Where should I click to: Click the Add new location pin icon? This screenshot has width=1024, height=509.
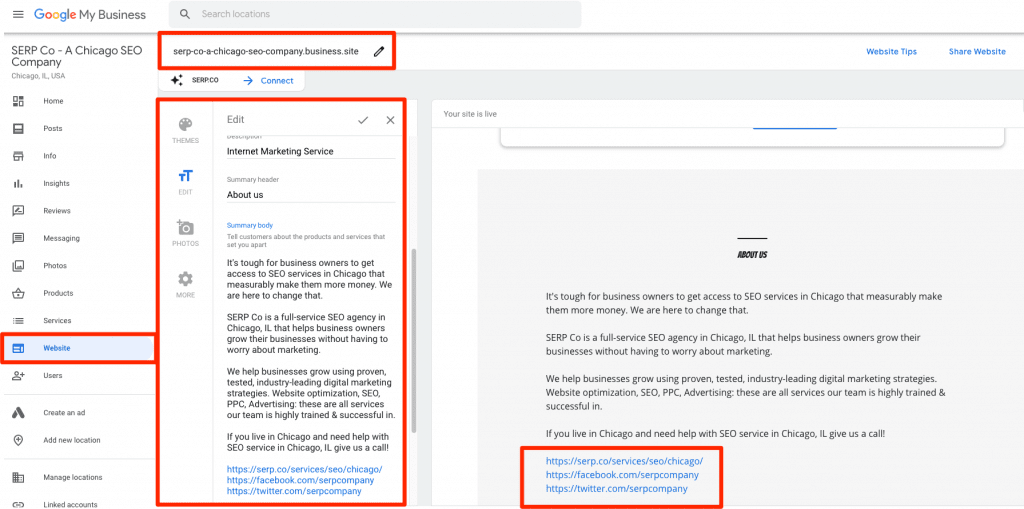(18, 440)
